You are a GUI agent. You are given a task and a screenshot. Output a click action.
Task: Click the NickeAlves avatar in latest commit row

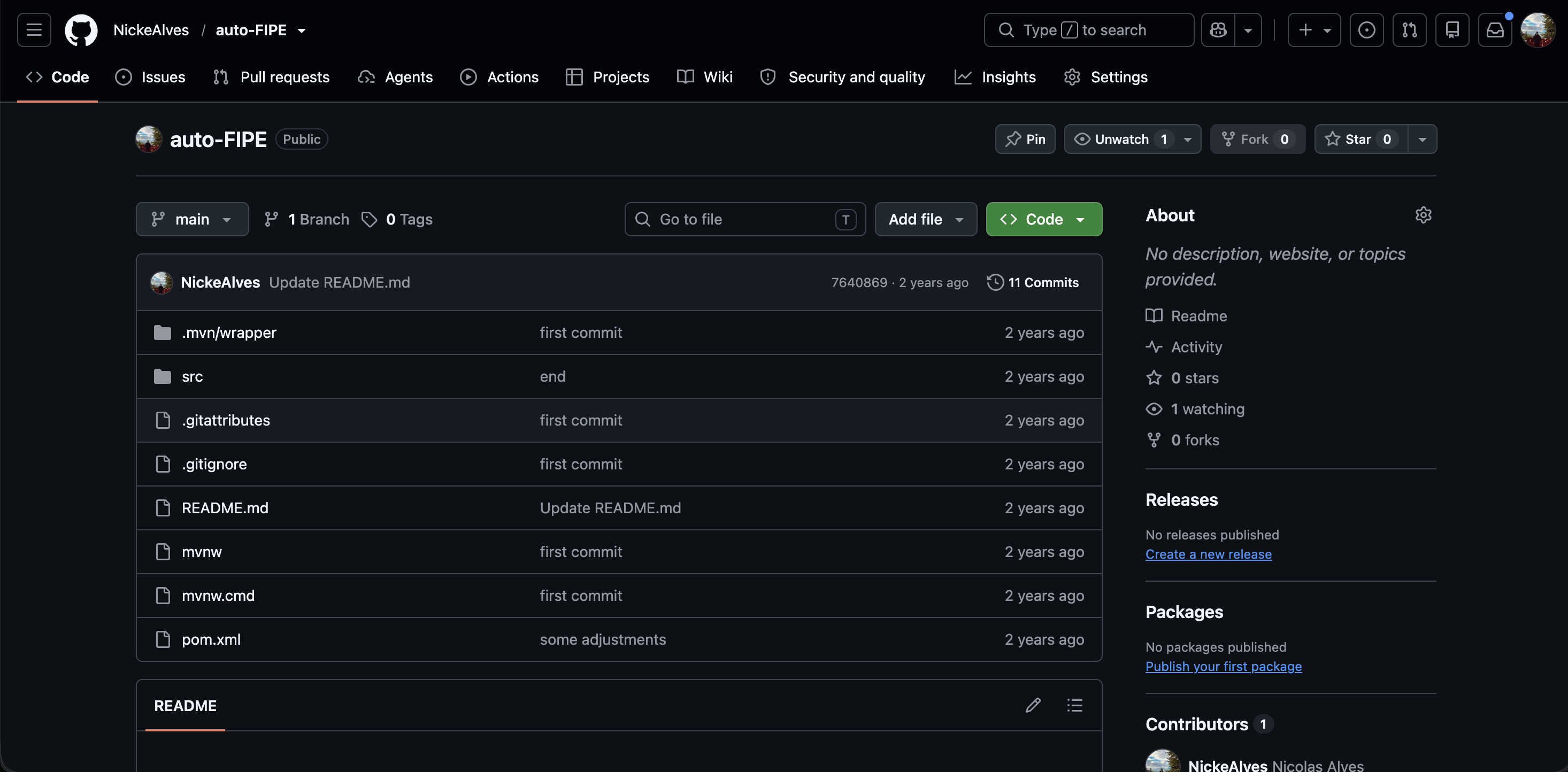pyautogui.click(x=162, y=282)
